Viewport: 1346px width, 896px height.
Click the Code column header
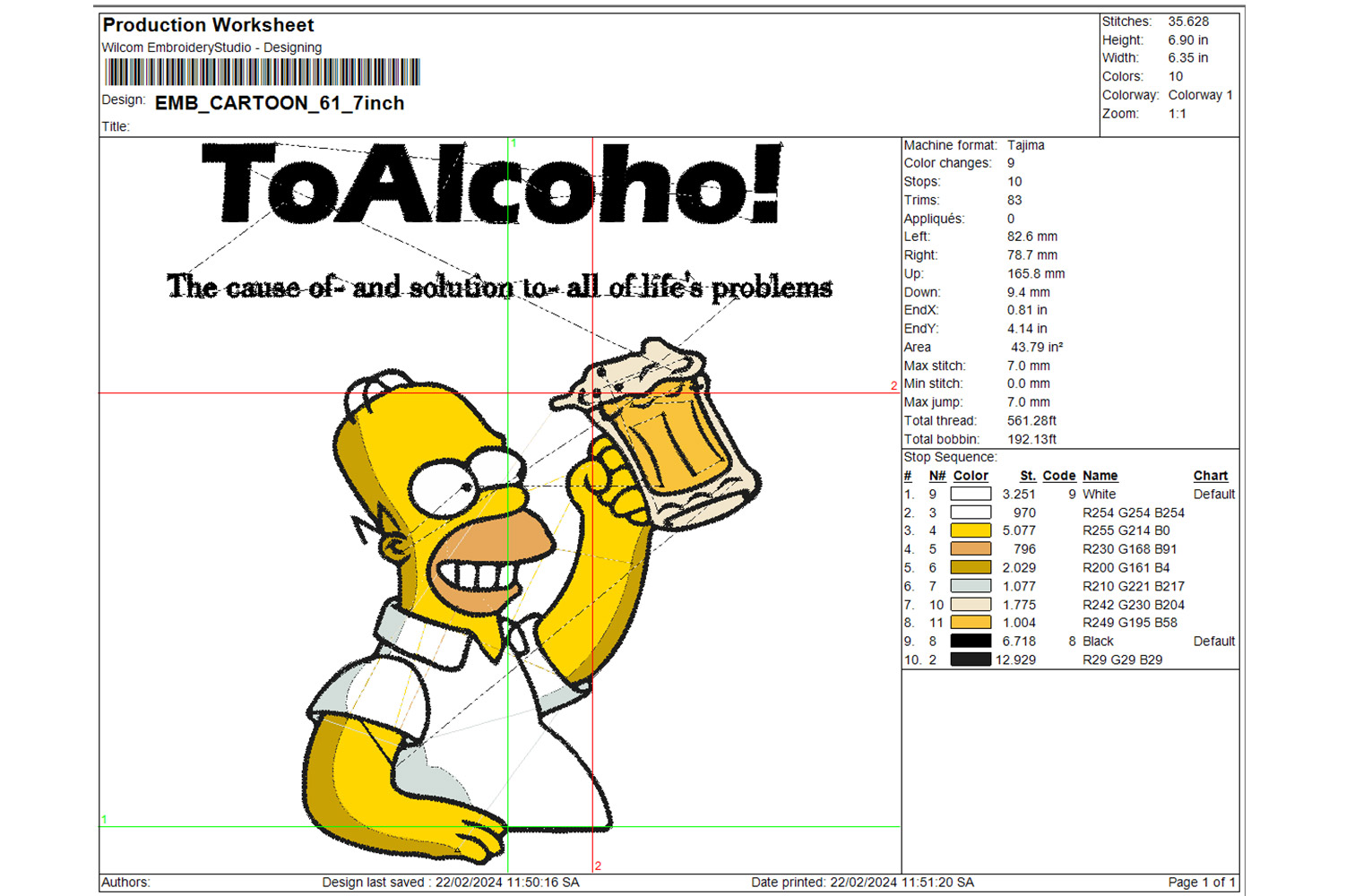tap(1059, 476)
